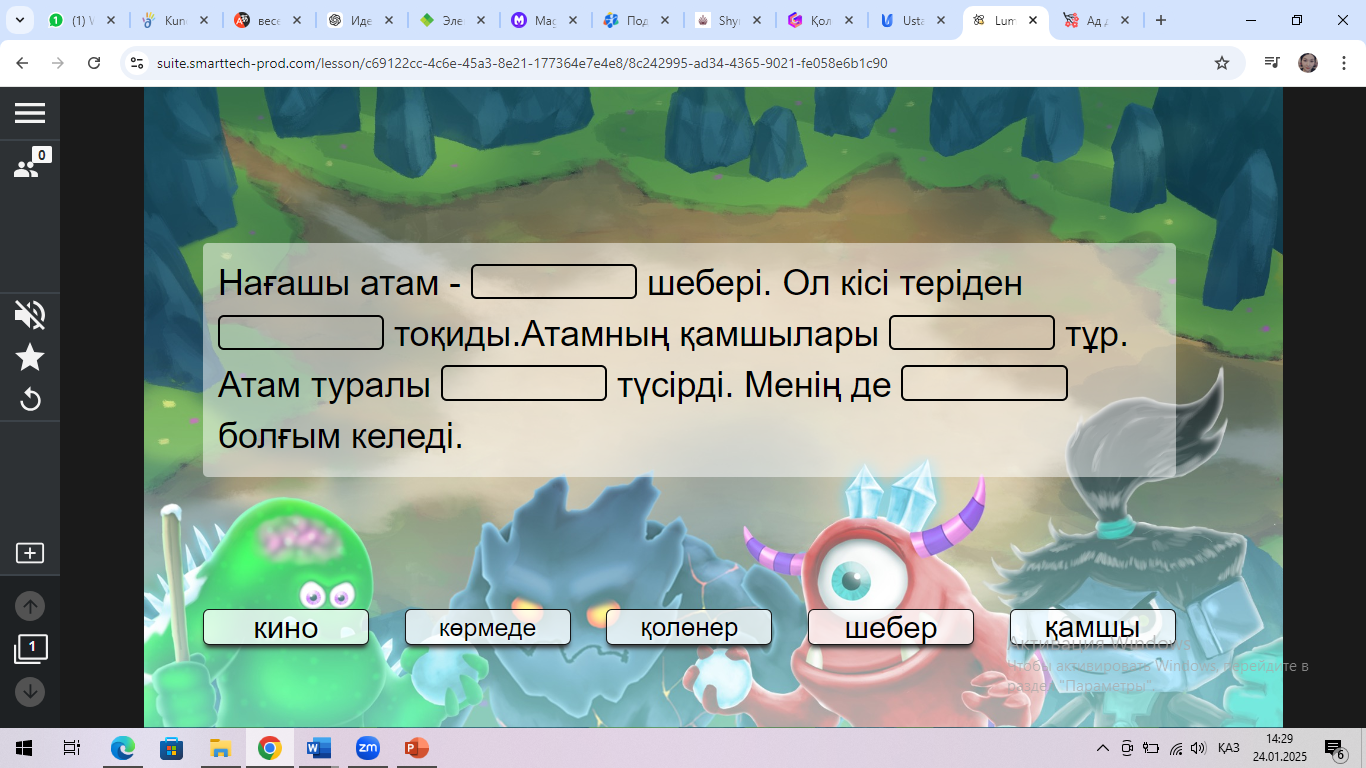Show hidden system tray icons
Viewport: 1366px width, 768px height.
1103,748
